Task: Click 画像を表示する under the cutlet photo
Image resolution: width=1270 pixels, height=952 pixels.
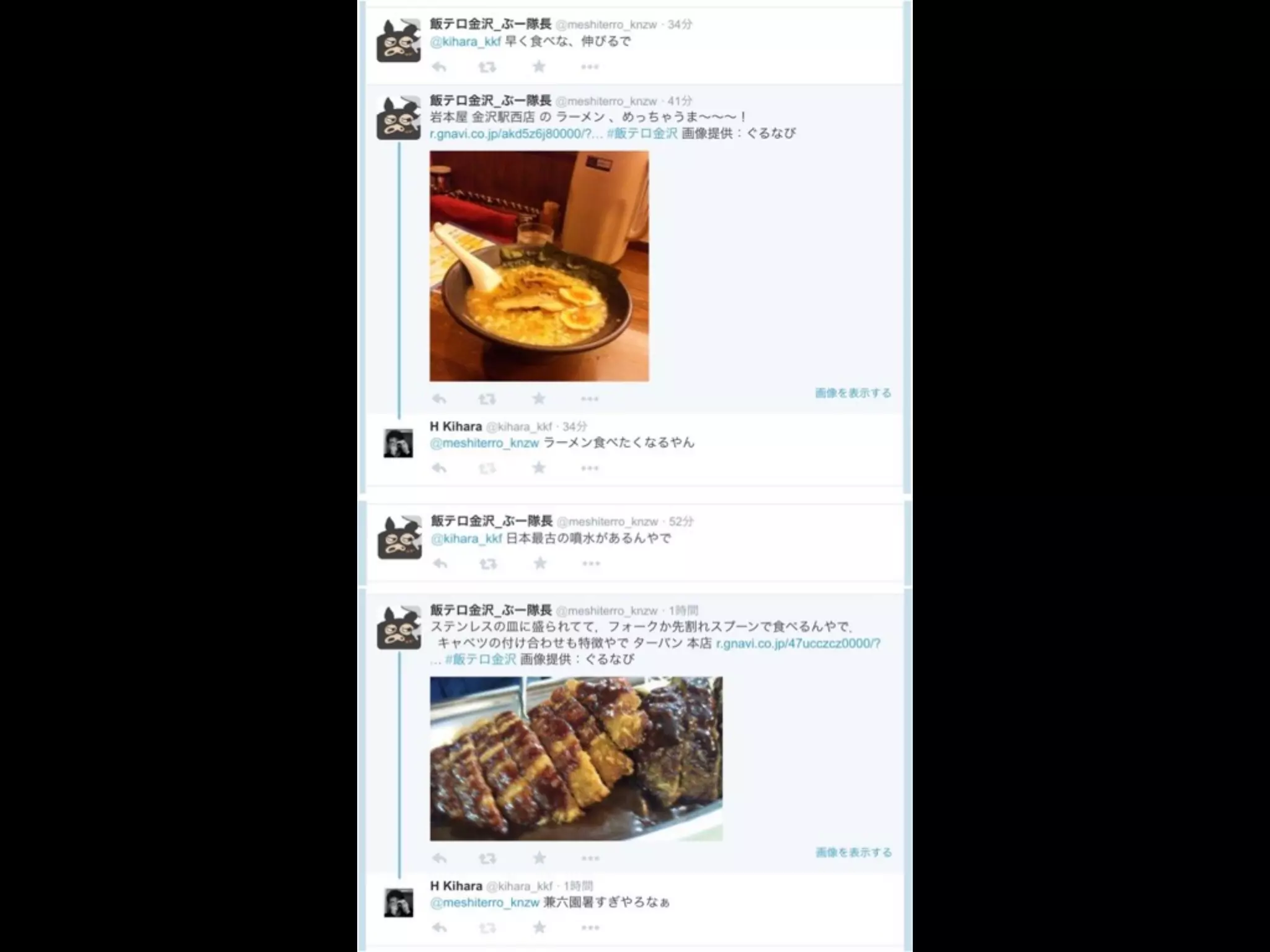Action: coord(854,852)
